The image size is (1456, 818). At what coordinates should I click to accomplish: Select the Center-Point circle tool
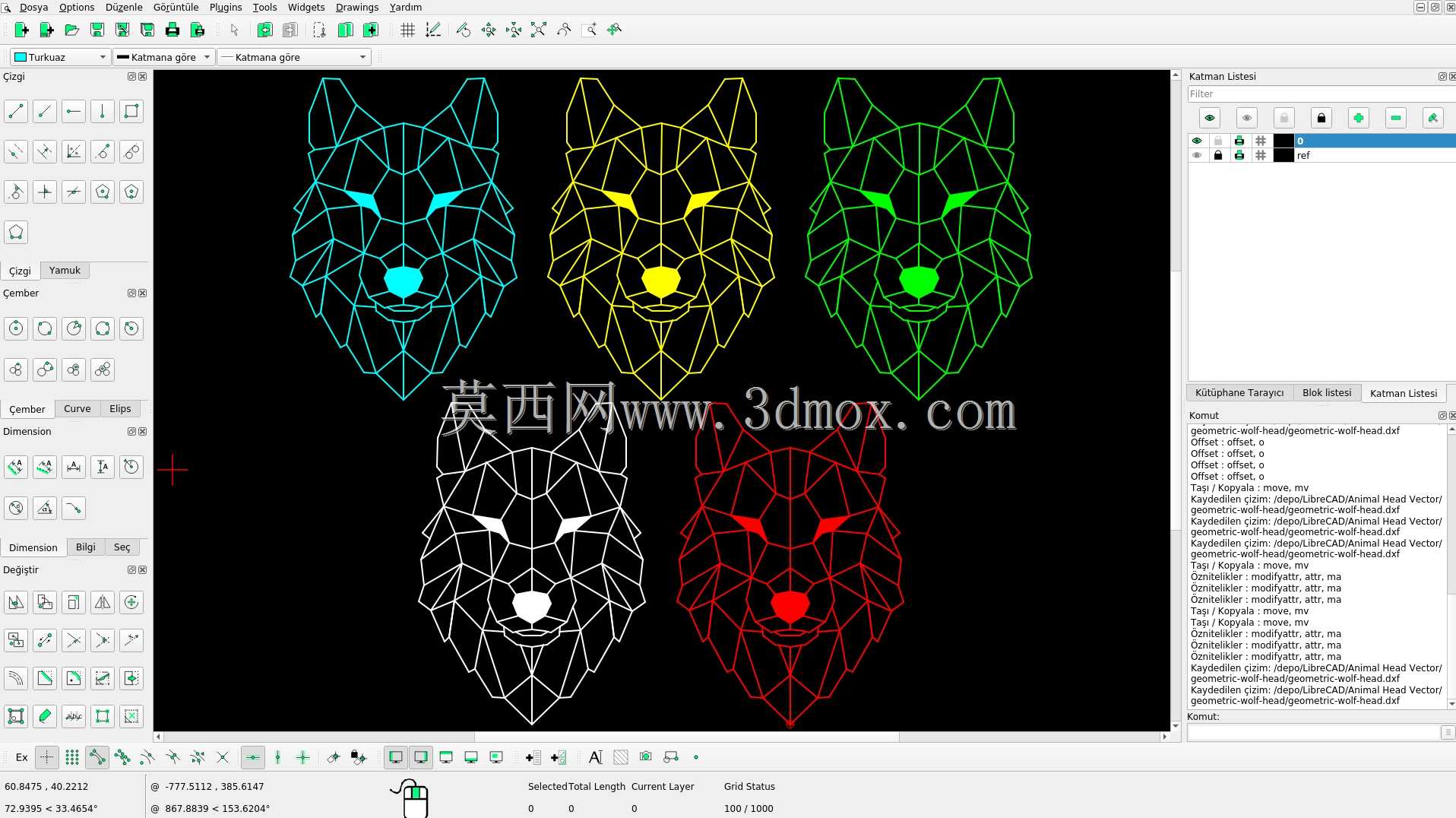point(16,328)
